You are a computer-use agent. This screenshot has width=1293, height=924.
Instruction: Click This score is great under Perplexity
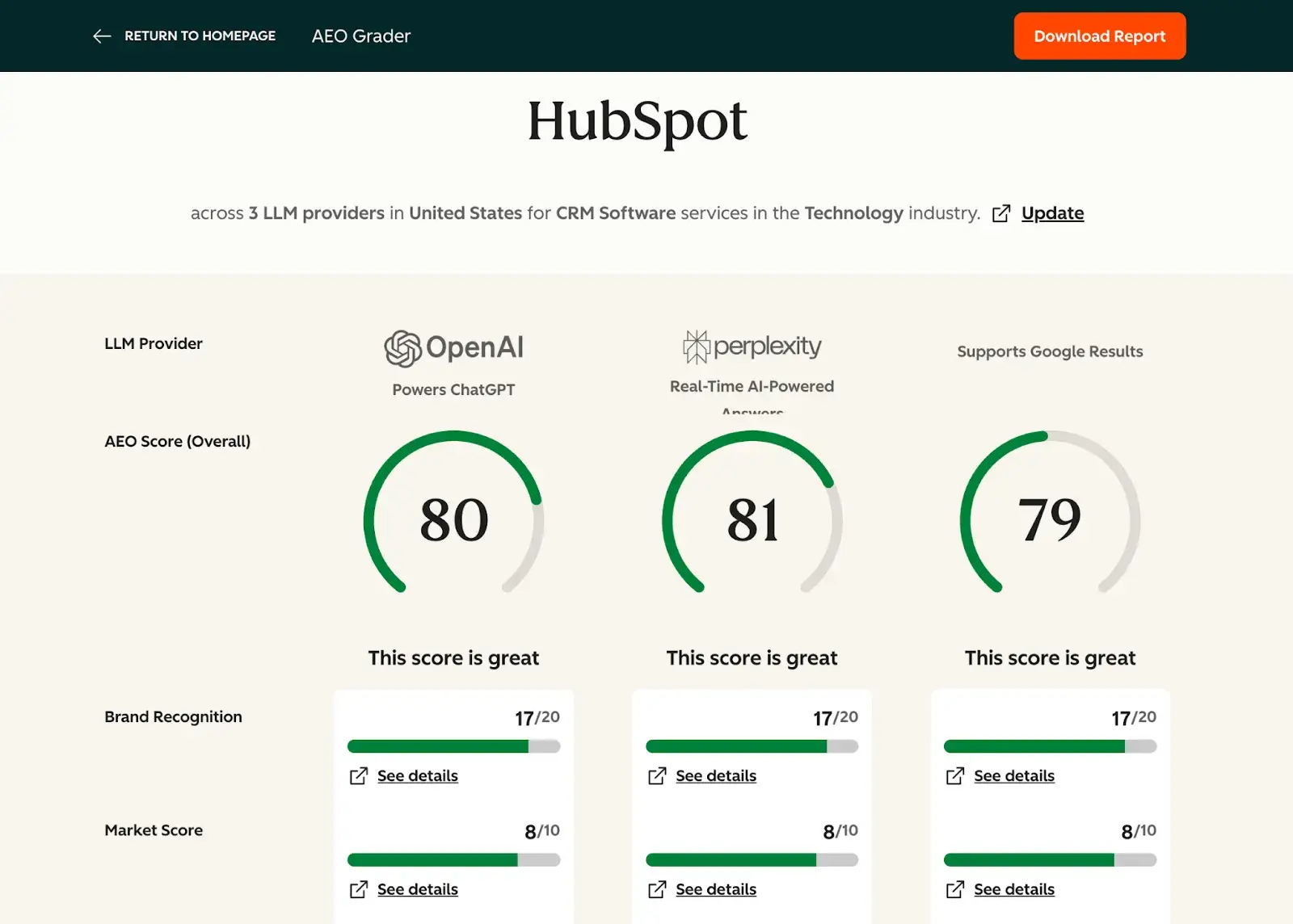coord(752,658)
